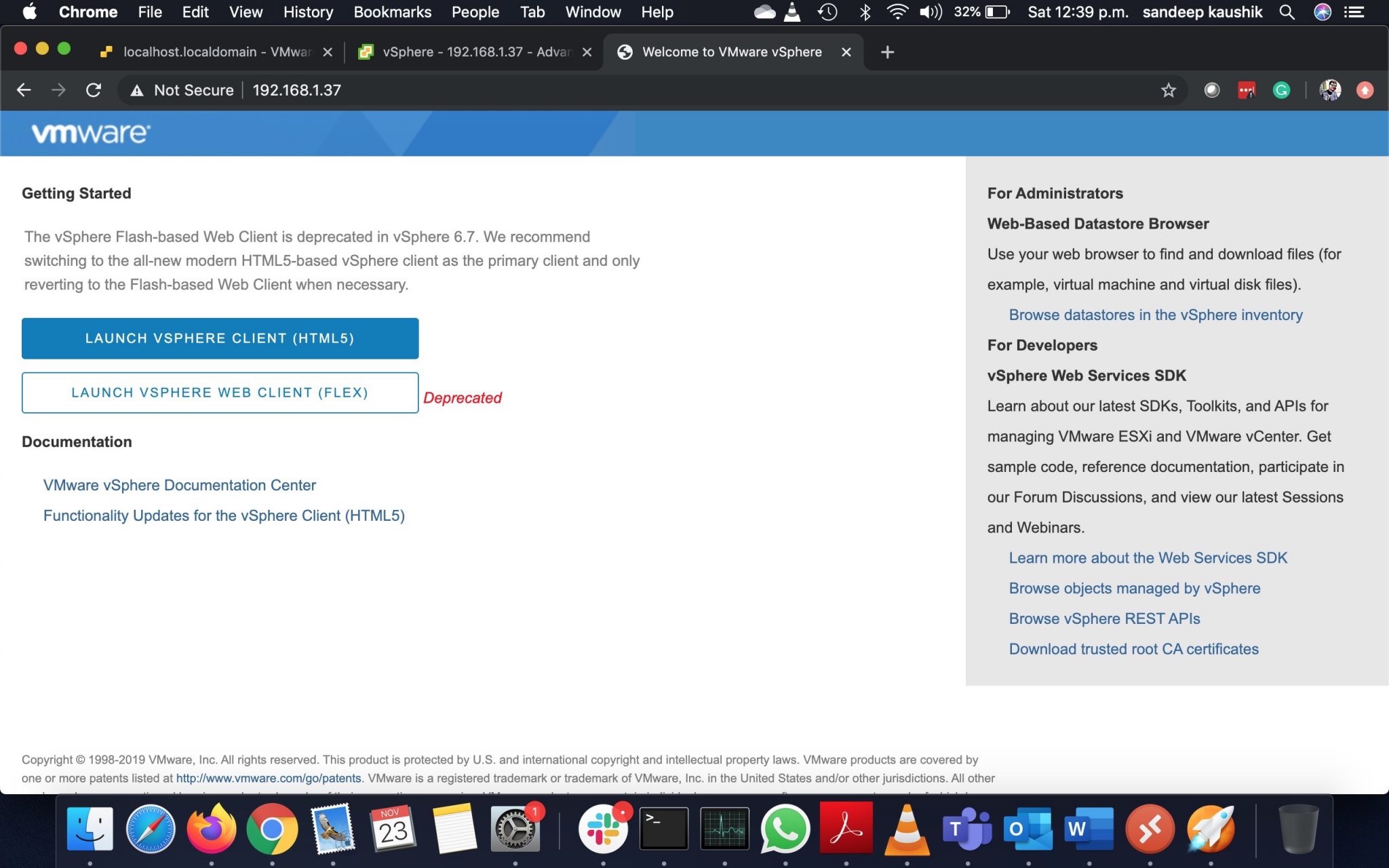This screenshot has height=868, width=1389.
Task: Click the bookmark star icon
Action: (x=1168, y=90)
